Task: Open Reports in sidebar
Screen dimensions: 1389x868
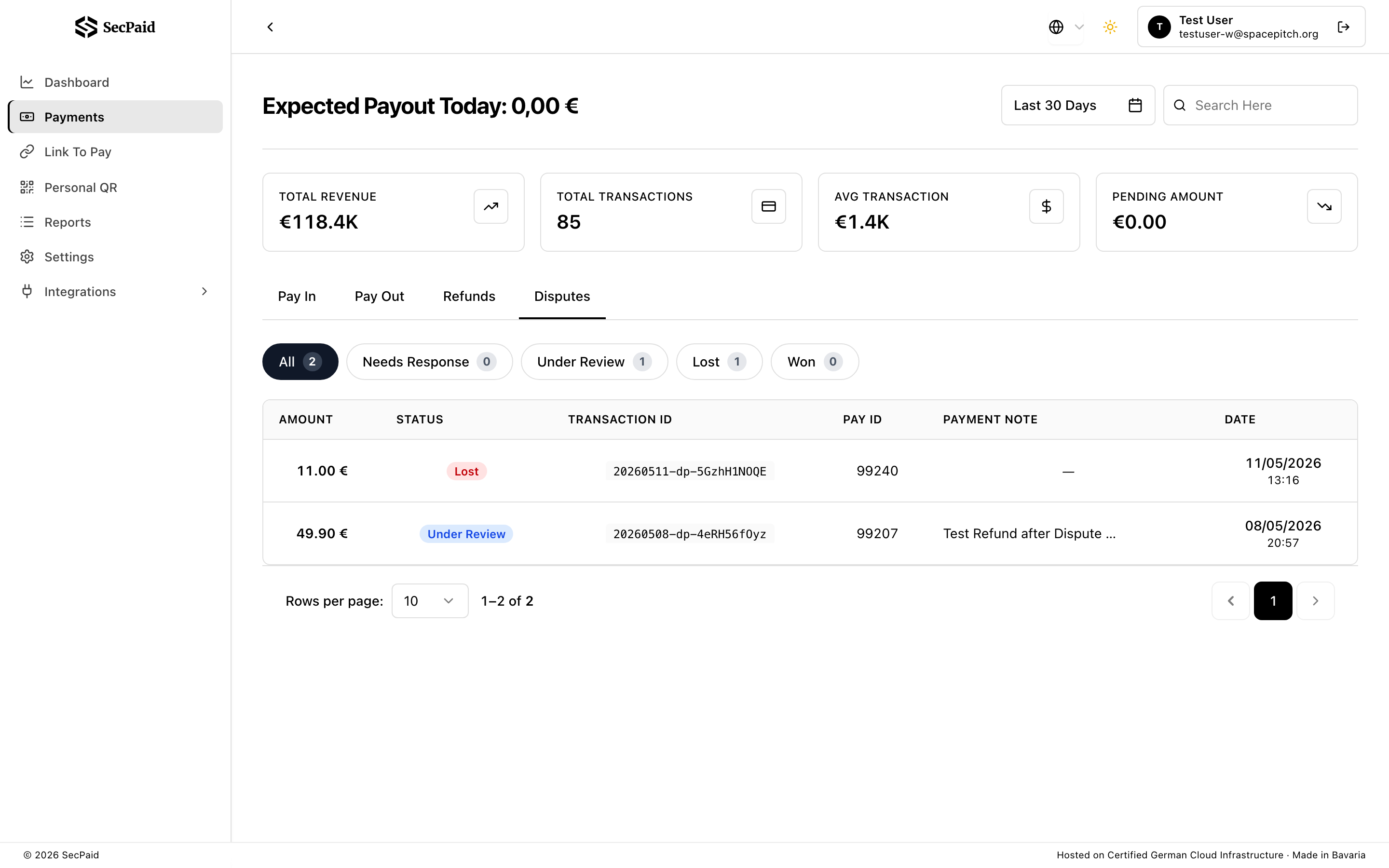Action: [115, 222]
